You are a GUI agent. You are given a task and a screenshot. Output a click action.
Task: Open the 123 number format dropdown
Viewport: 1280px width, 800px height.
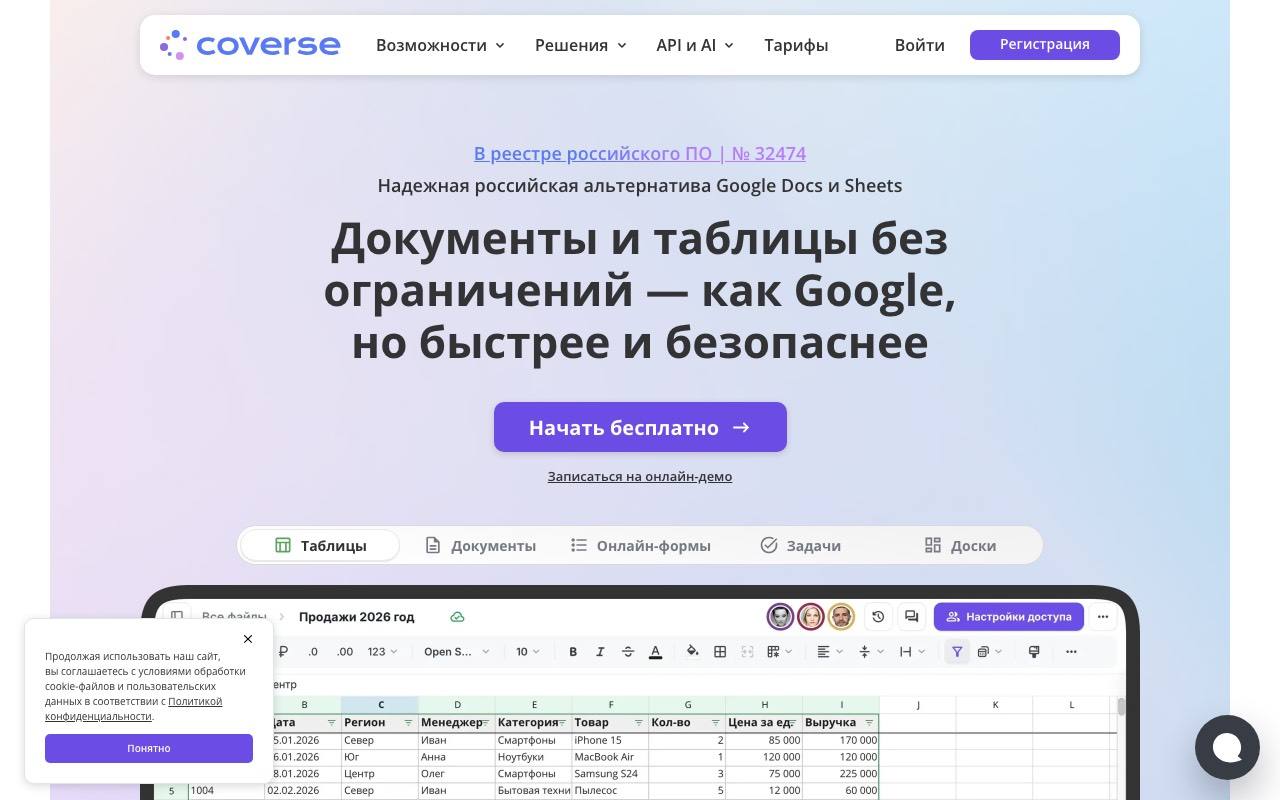point(383,652)
